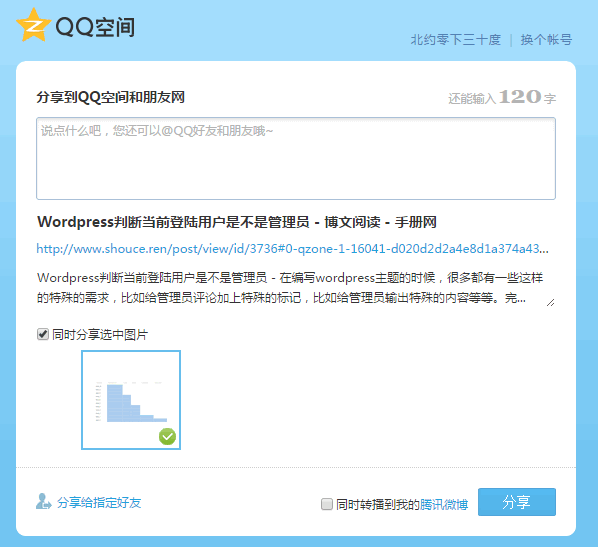Toggle the 同时分享选中图片 checkbox
This screenshot has width=598, height=547.
pos(43,334)
